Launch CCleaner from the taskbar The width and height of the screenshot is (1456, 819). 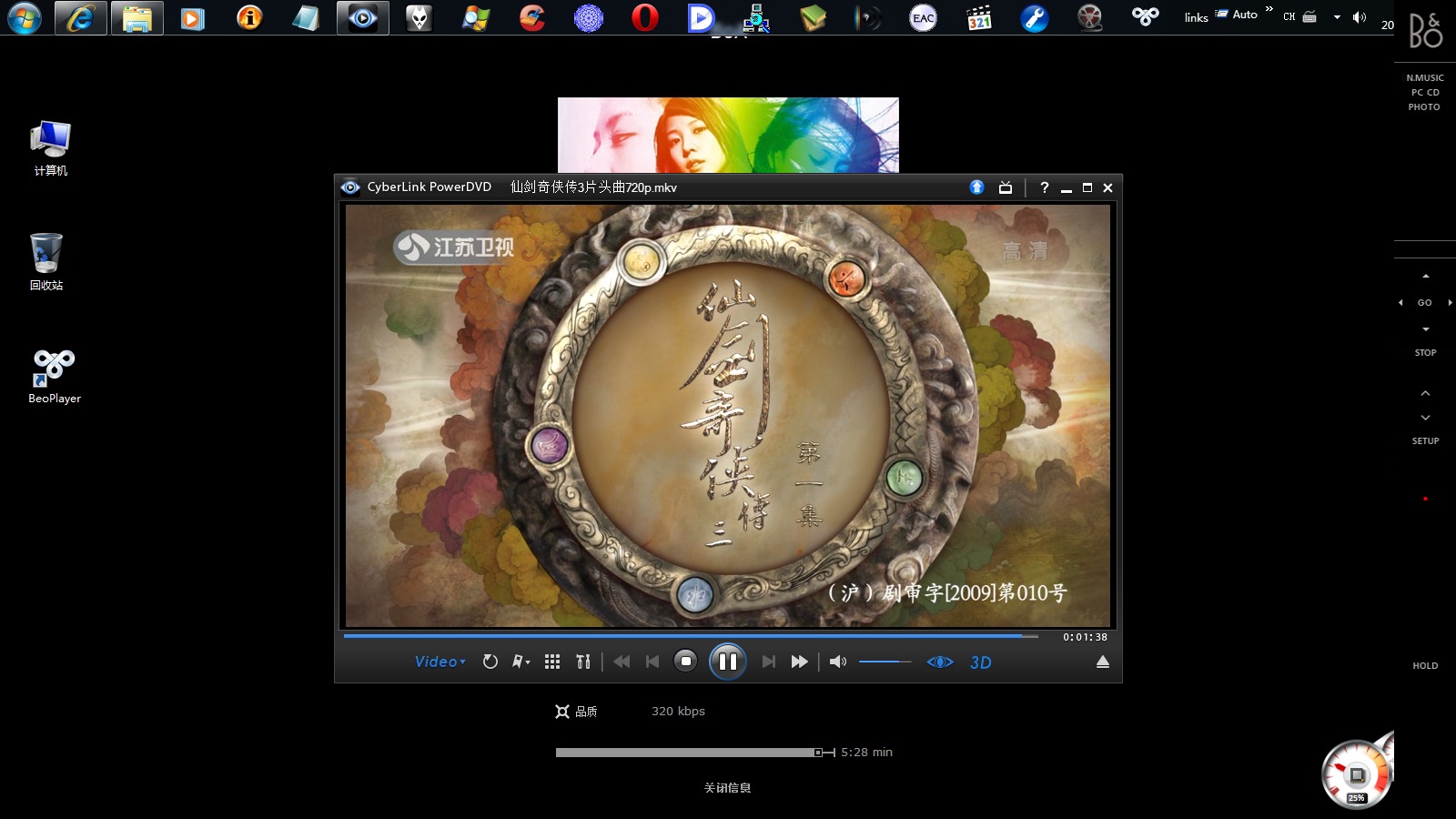point(532,17)
